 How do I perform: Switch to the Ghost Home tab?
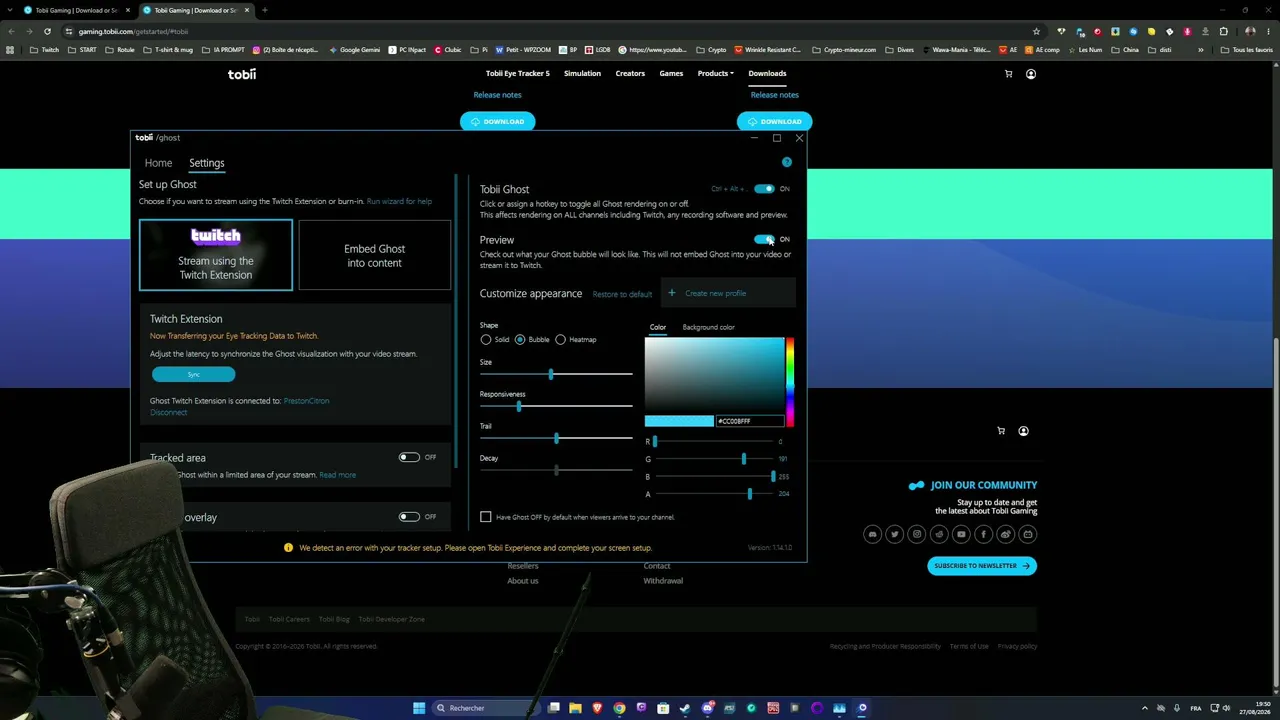(x=158, y=163)
